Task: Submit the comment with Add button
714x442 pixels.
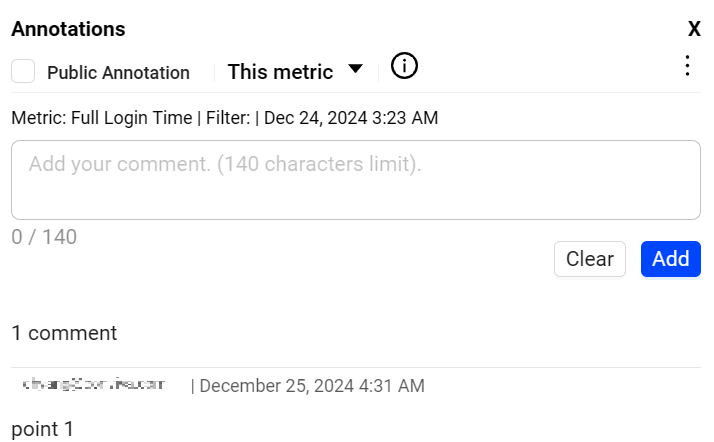Action: (x=670, y=259)
